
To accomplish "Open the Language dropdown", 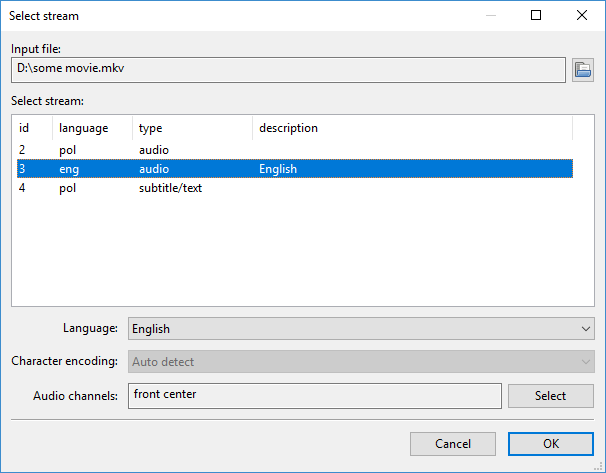I will coord(361,329).
